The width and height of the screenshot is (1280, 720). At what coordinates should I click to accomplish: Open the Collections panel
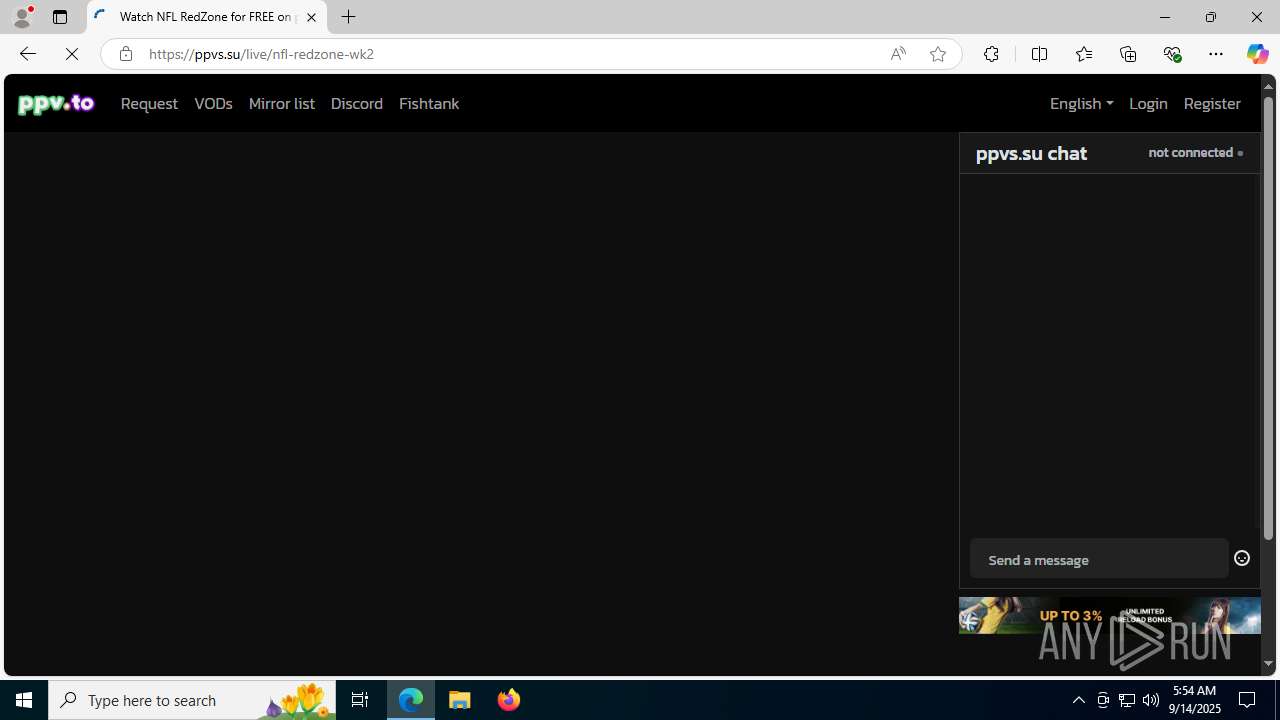point(1128,54)
